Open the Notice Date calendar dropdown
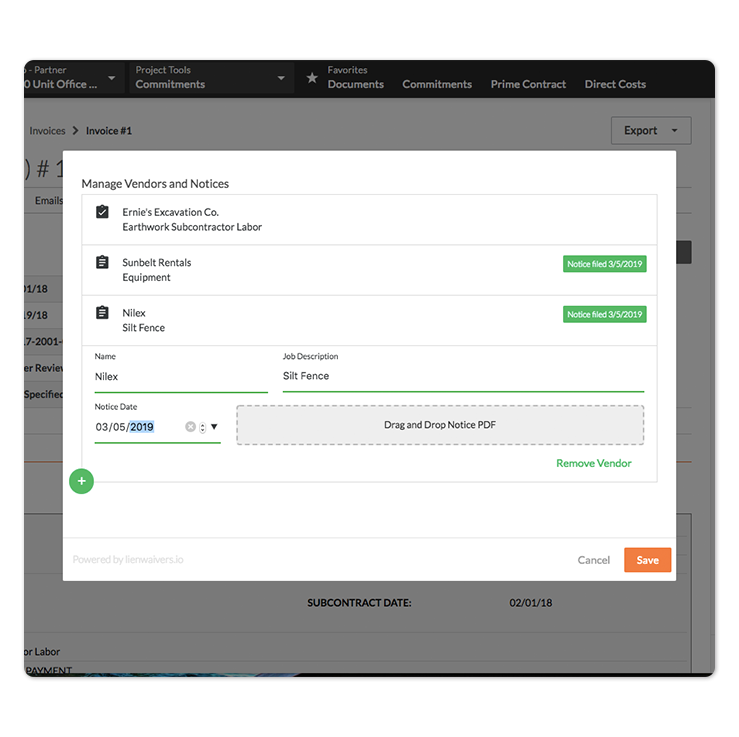The image size is (739, 737). pyautogui.click(x=214, y=427)
